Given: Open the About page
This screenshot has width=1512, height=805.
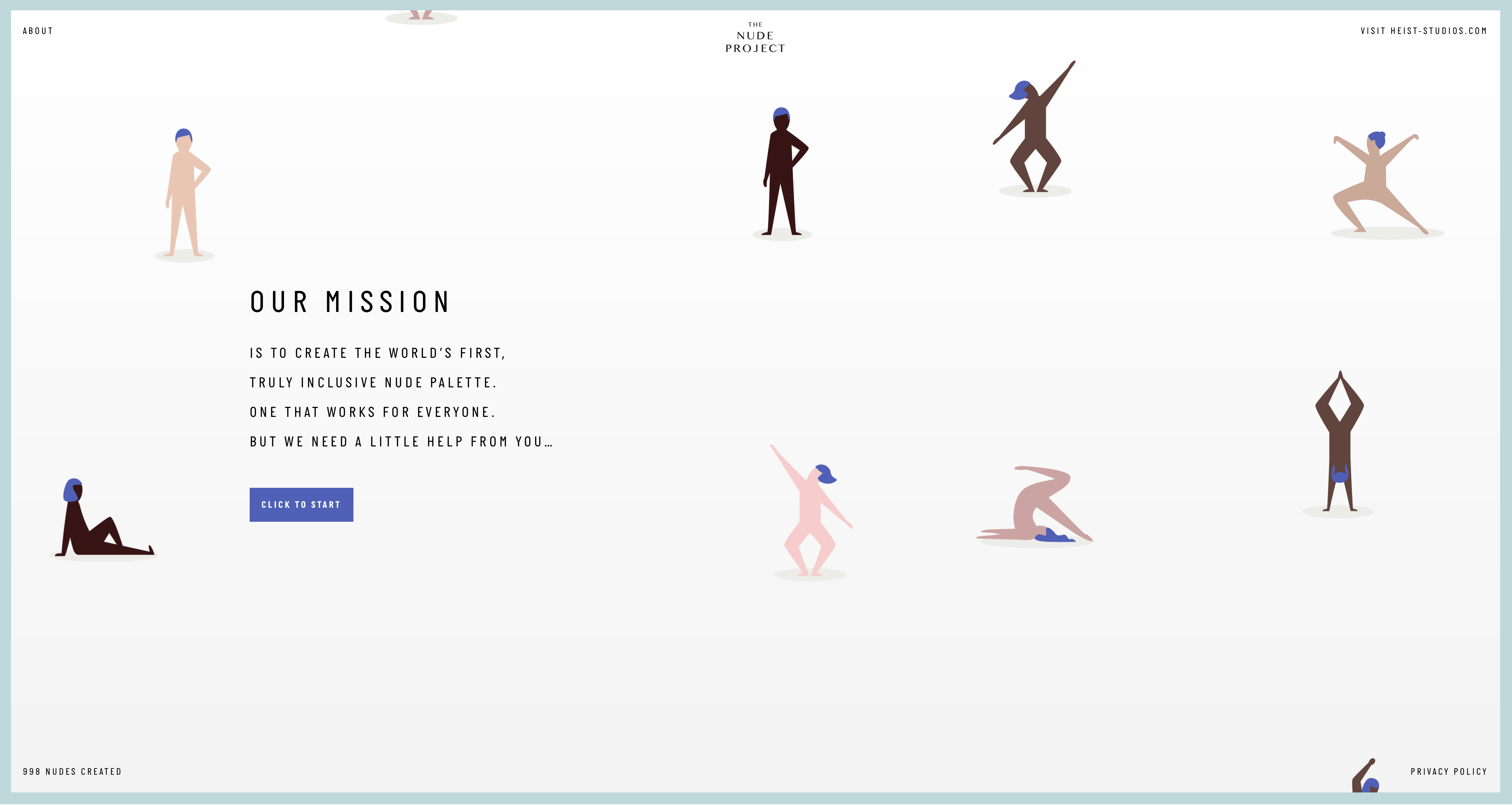Looking at the screenshot, I should pyautogui.click(x=38, y=31).
